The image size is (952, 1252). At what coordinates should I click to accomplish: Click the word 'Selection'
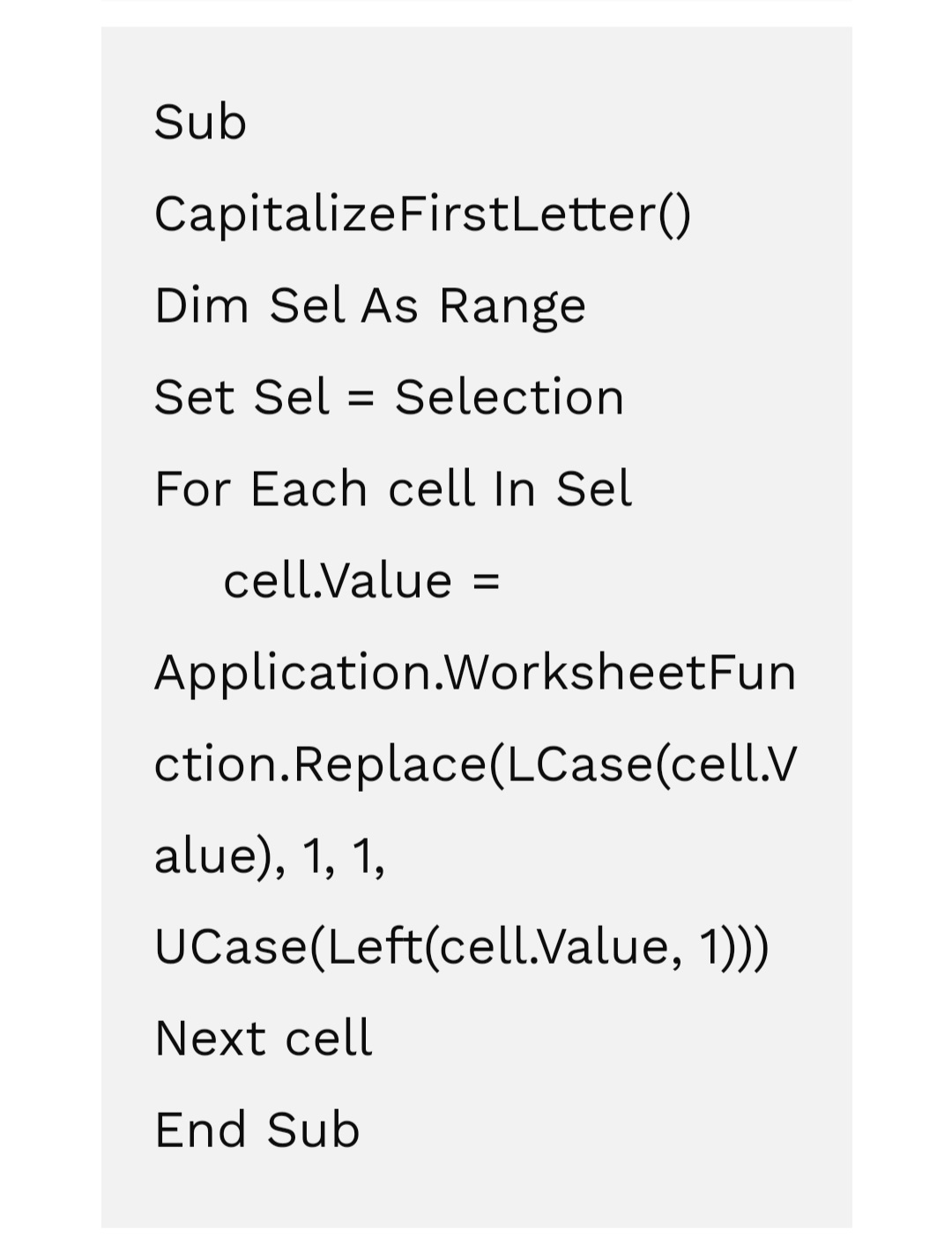(509, 398)
